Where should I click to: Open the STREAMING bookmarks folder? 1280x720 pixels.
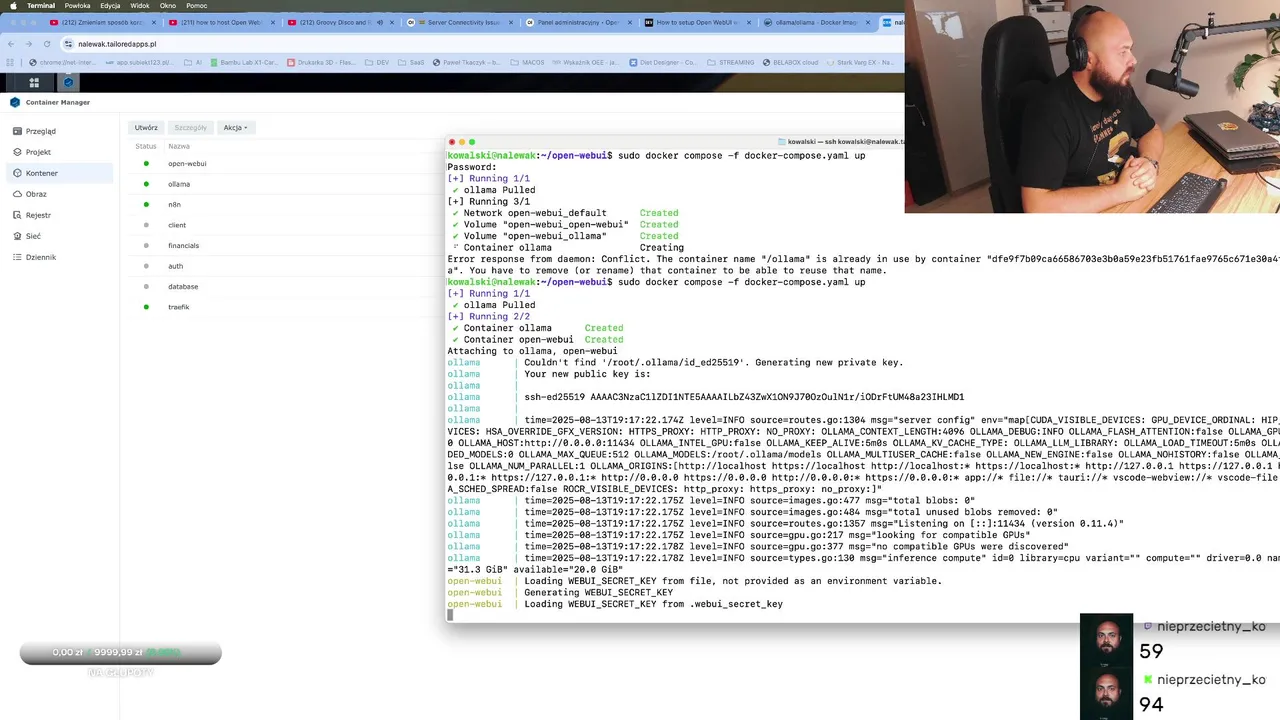(x=731, y=62)
